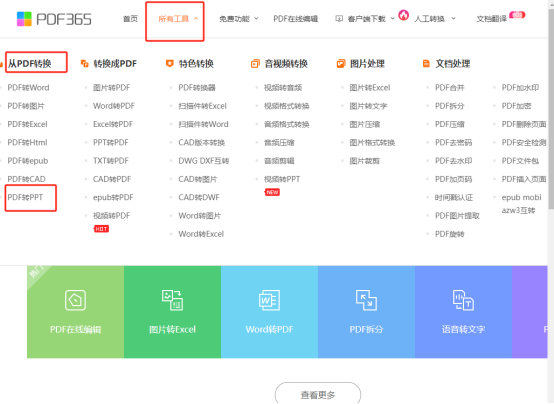Screen dimensions: 554x404
Task: Click the PDF365 colorful logo icon
Action: tap(24, 19)
